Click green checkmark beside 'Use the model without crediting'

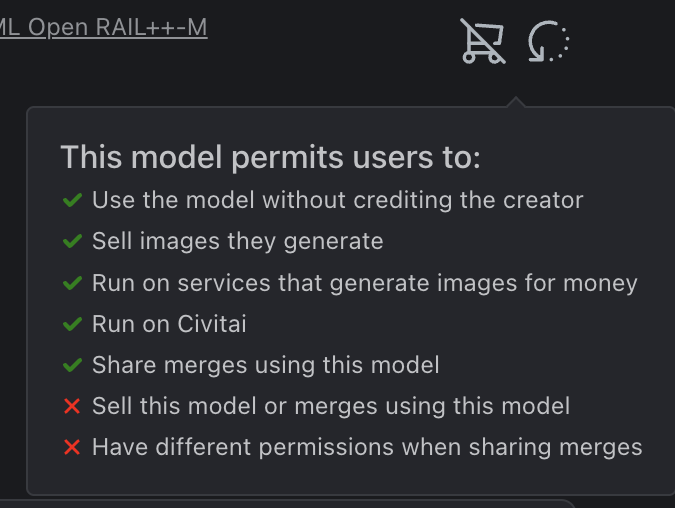(x=72, y=200)
